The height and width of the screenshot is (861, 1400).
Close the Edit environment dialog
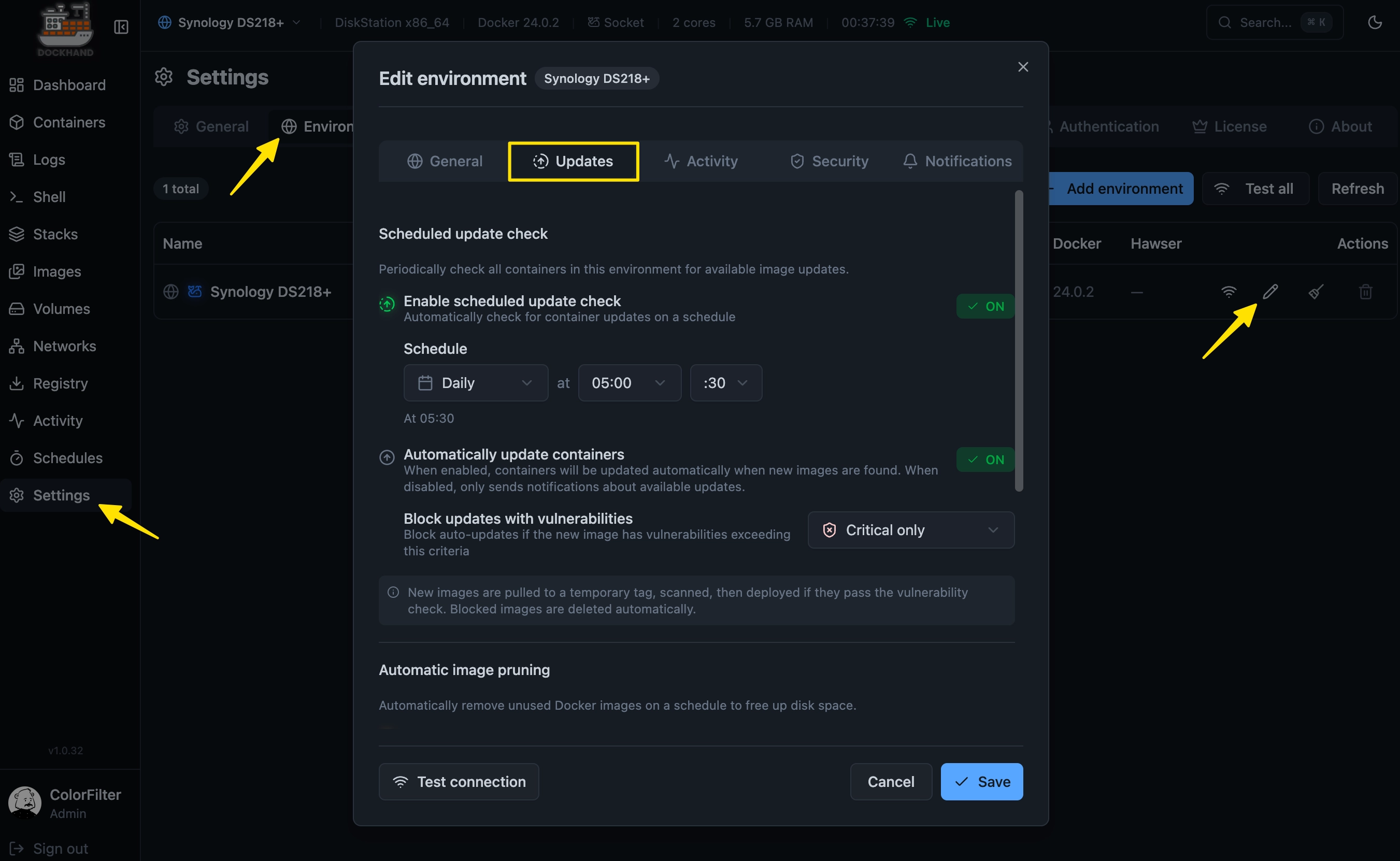(x=1023, y=67)
